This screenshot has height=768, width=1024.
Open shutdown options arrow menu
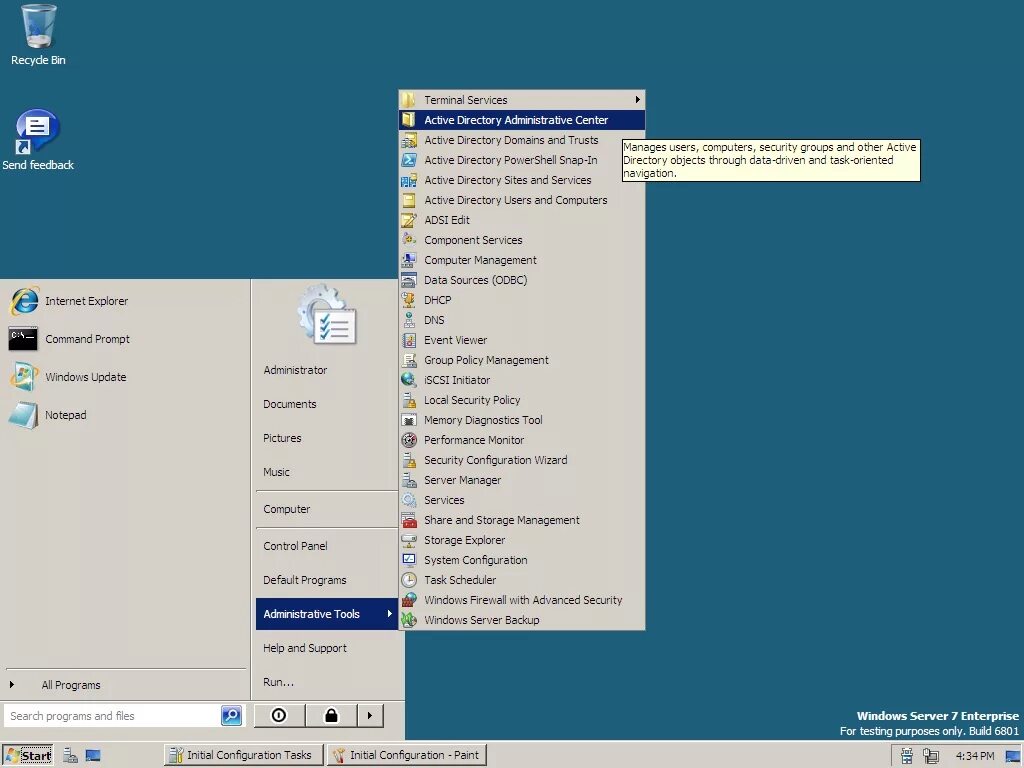[370, 716]
